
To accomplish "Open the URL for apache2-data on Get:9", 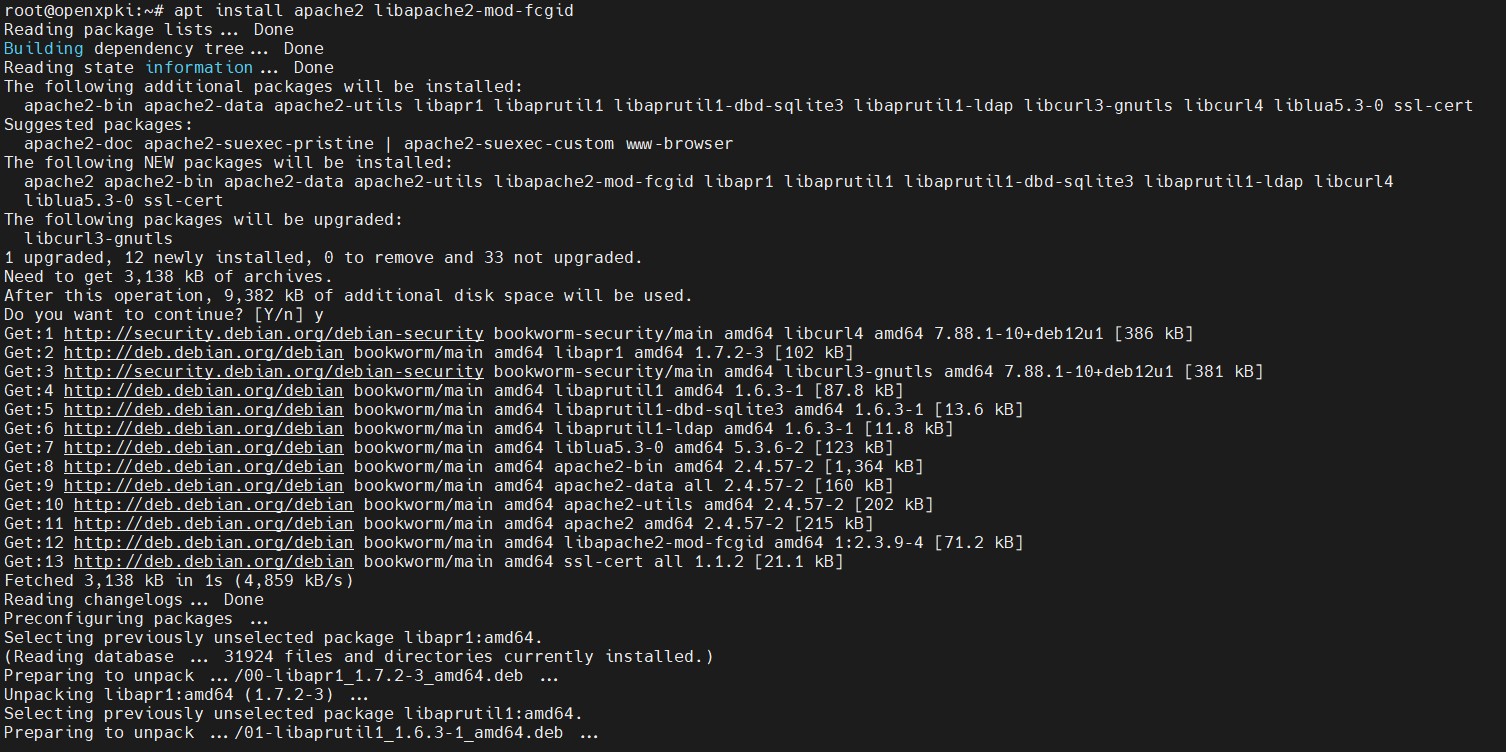I will point(203,485).
